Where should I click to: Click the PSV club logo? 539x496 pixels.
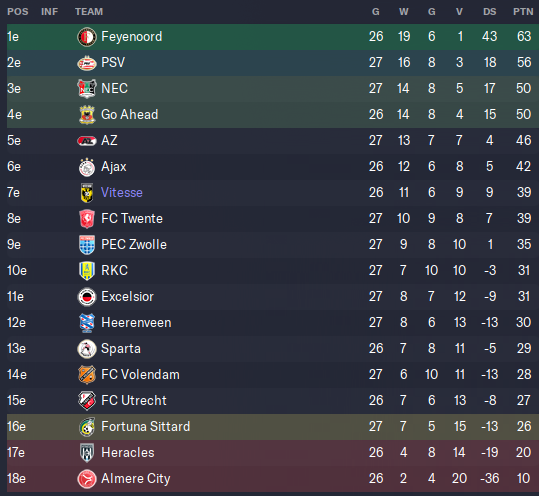87,63
